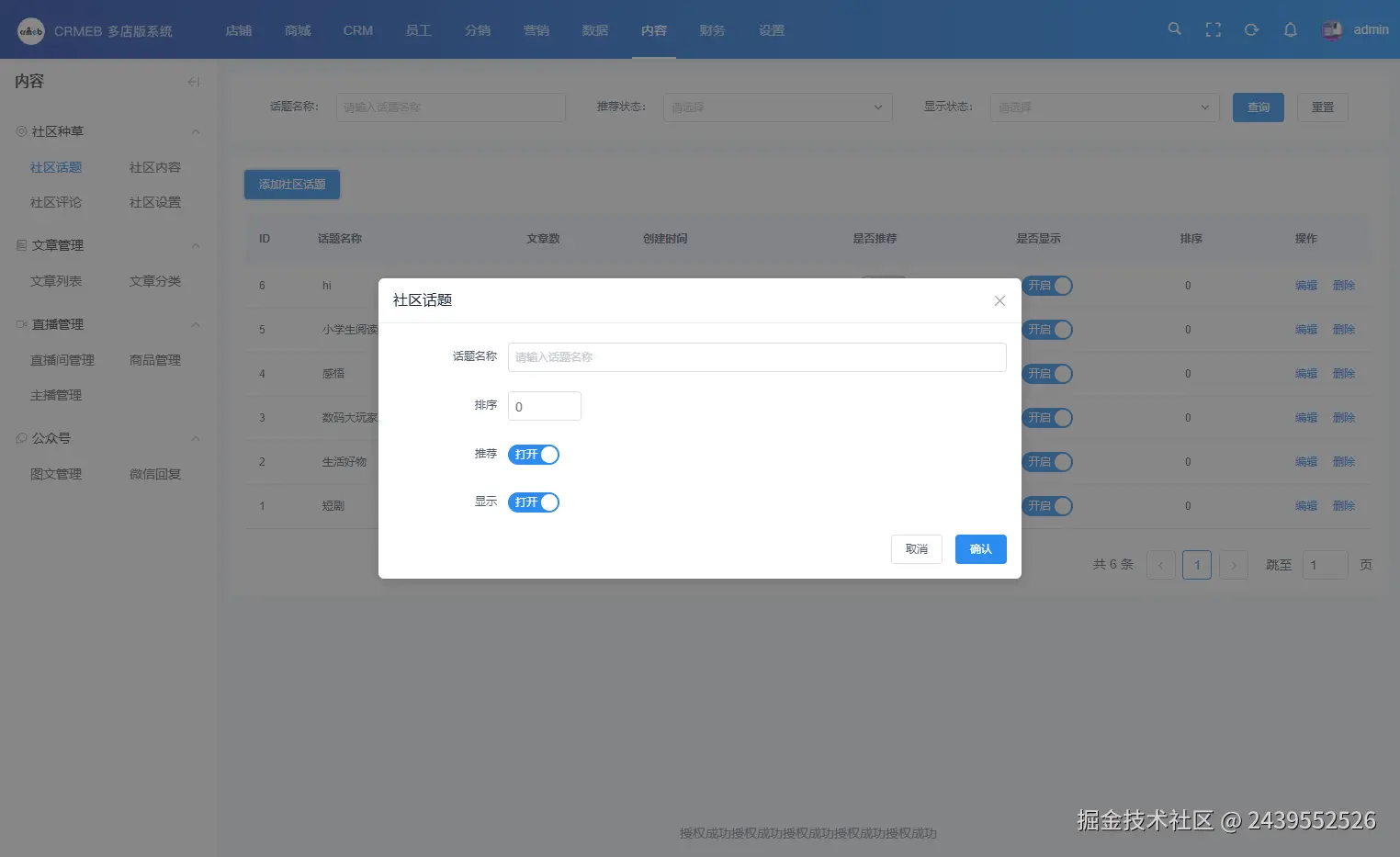Screen dimensions: 1400x857
Task: Click 删除 link for row hi
Action: (x=1344, y=286)
